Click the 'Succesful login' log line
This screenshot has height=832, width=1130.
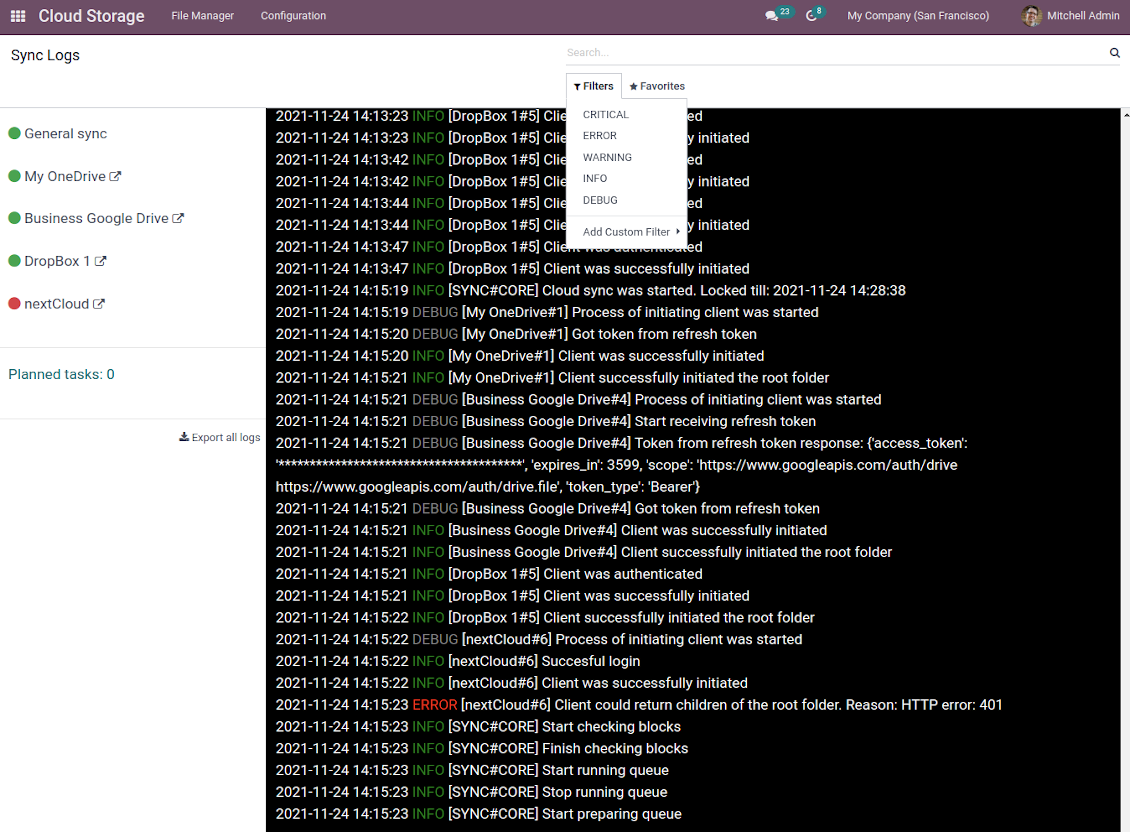click(458, 661)
